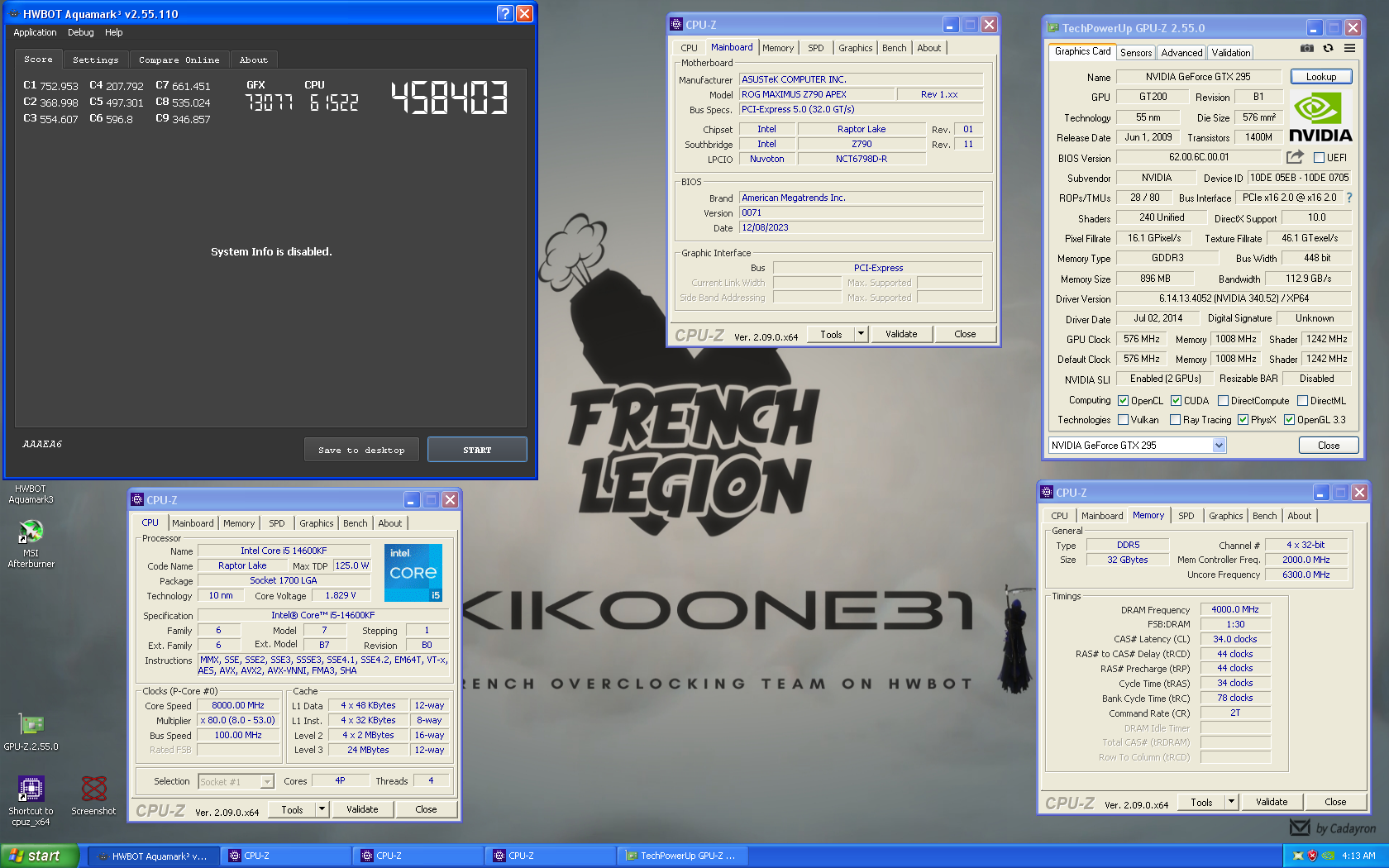Toggle the DirectCompute checkbox
The width and height of the screenshot is (1389, 868).
pos(1223,401)
